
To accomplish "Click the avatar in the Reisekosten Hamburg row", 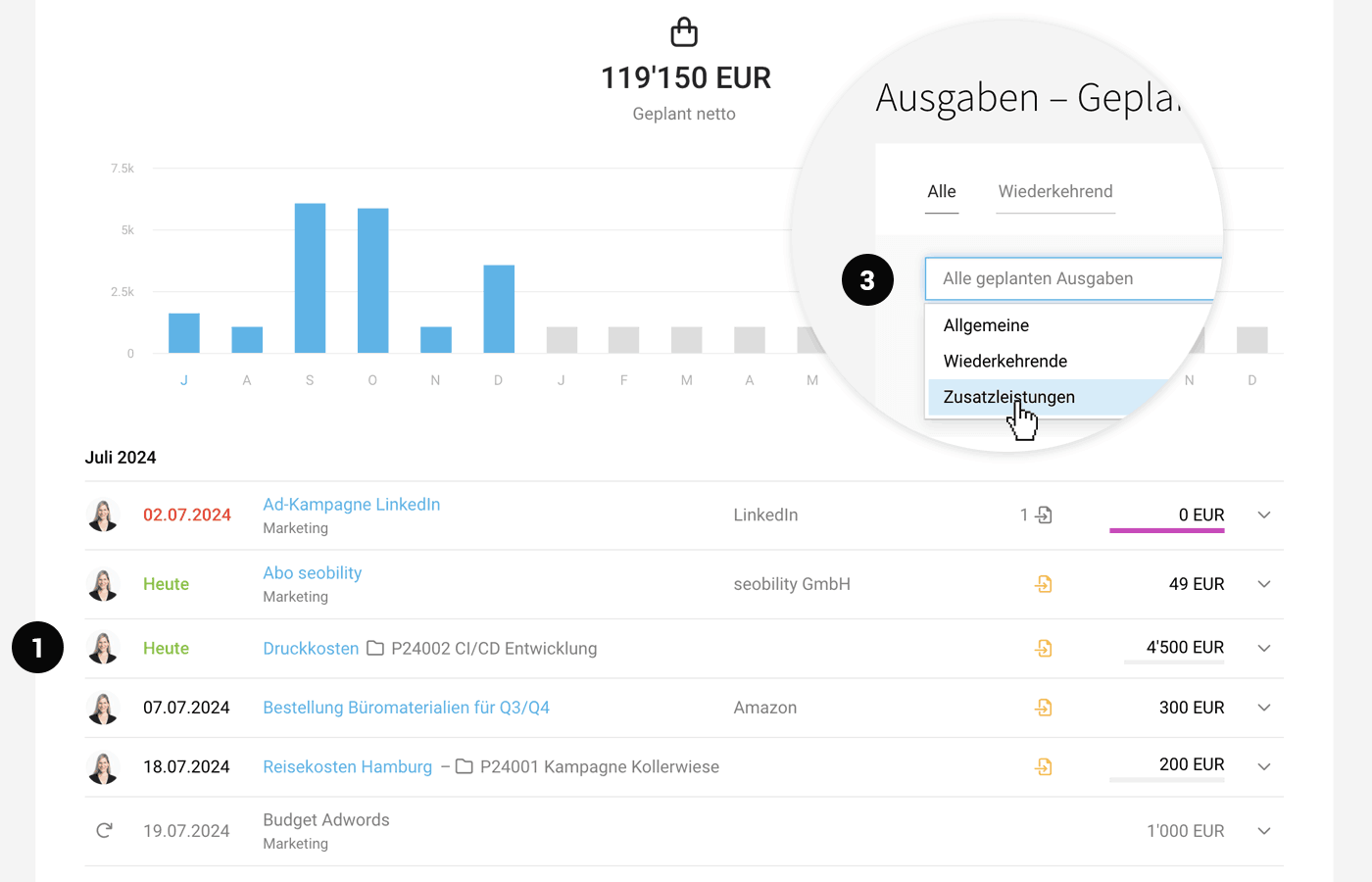I will 103,766.
